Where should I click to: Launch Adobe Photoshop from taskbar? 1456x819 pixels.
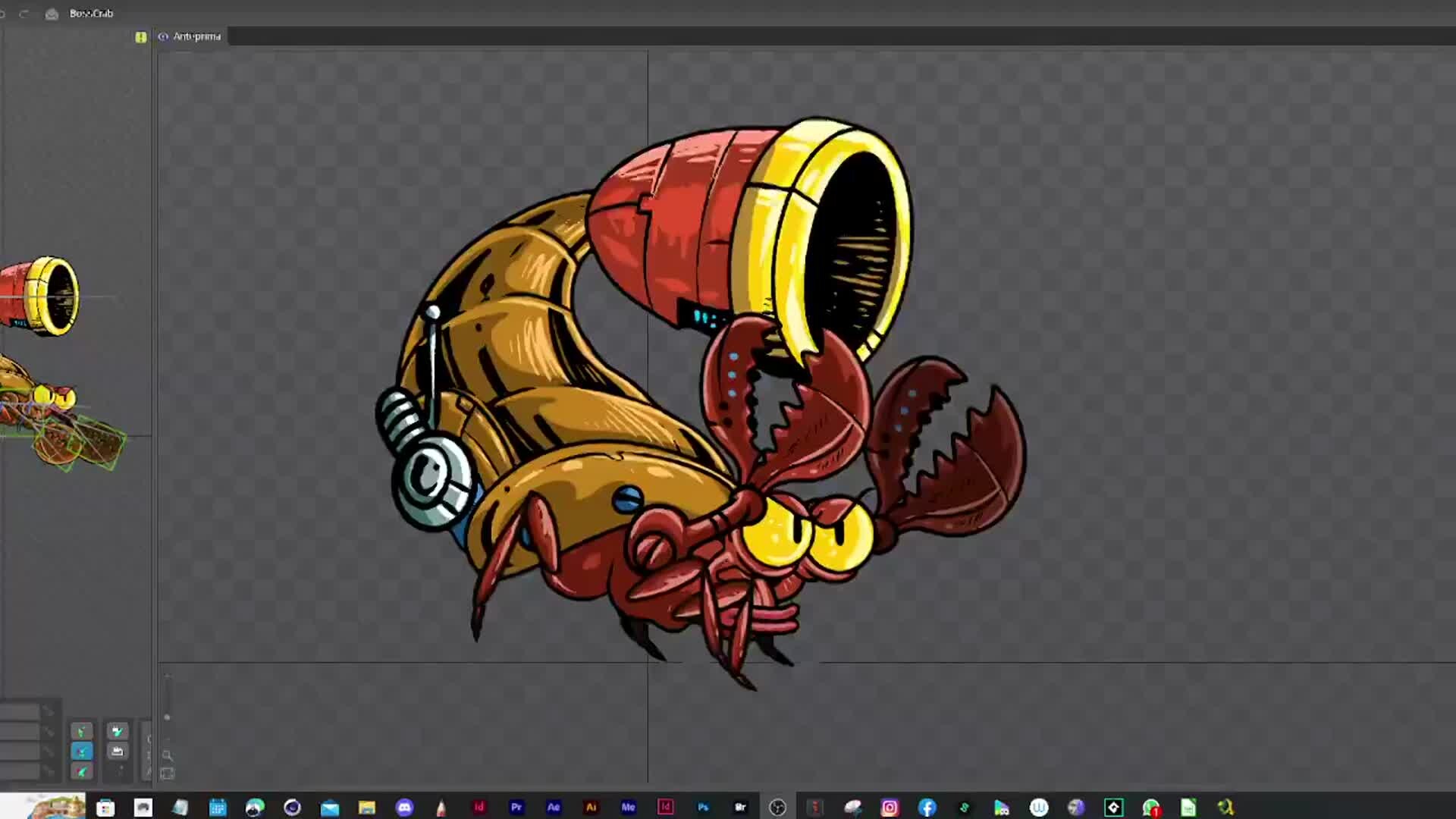703,808
